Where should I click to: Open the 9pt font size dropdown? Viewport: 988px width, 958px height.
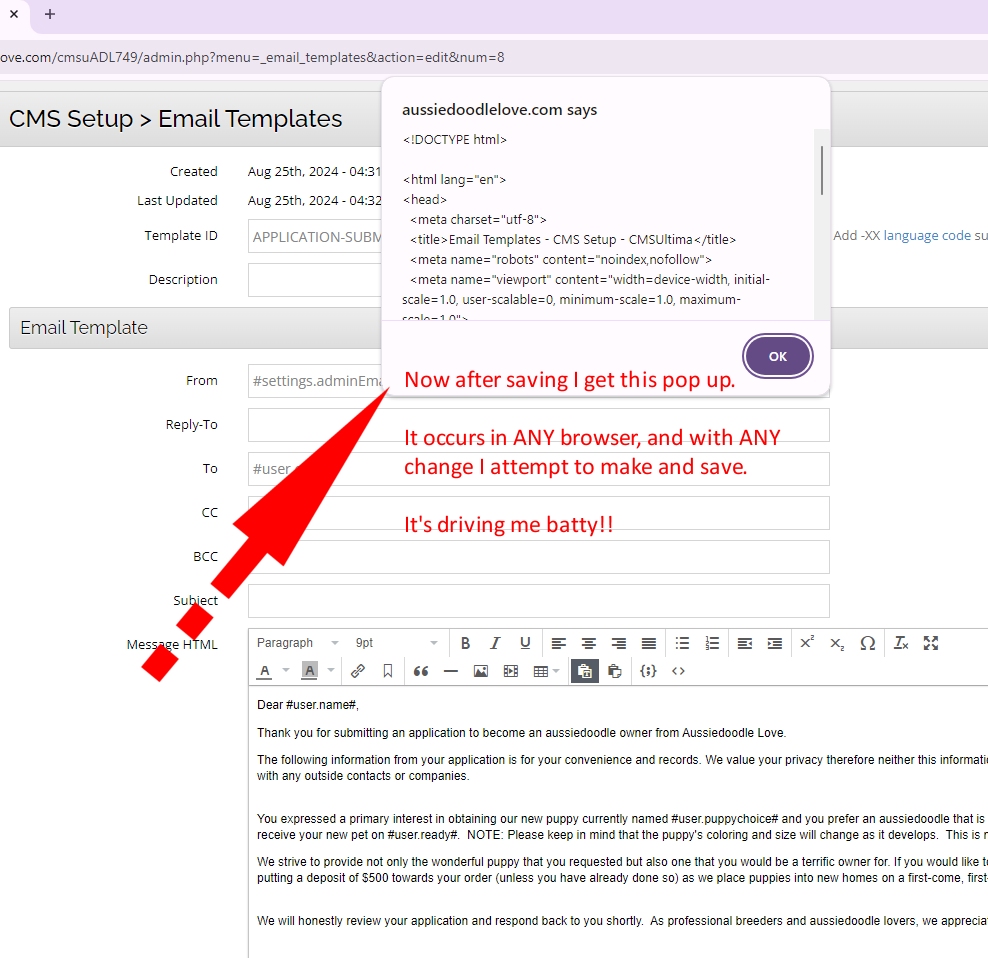[396, 643]
